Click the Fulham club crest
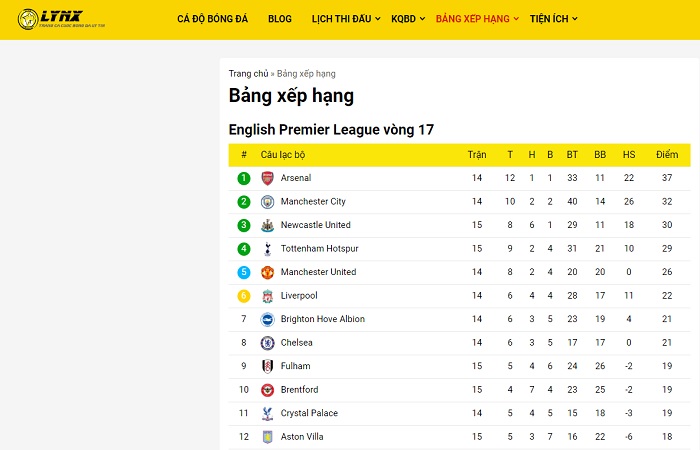 (267, 367)
